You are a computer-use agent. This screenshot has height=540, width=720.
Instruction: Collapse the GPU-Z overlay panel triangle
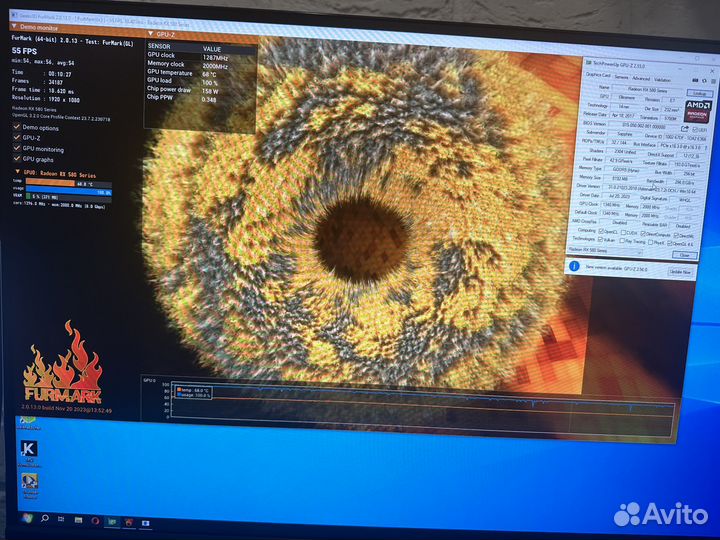[151, 33]
